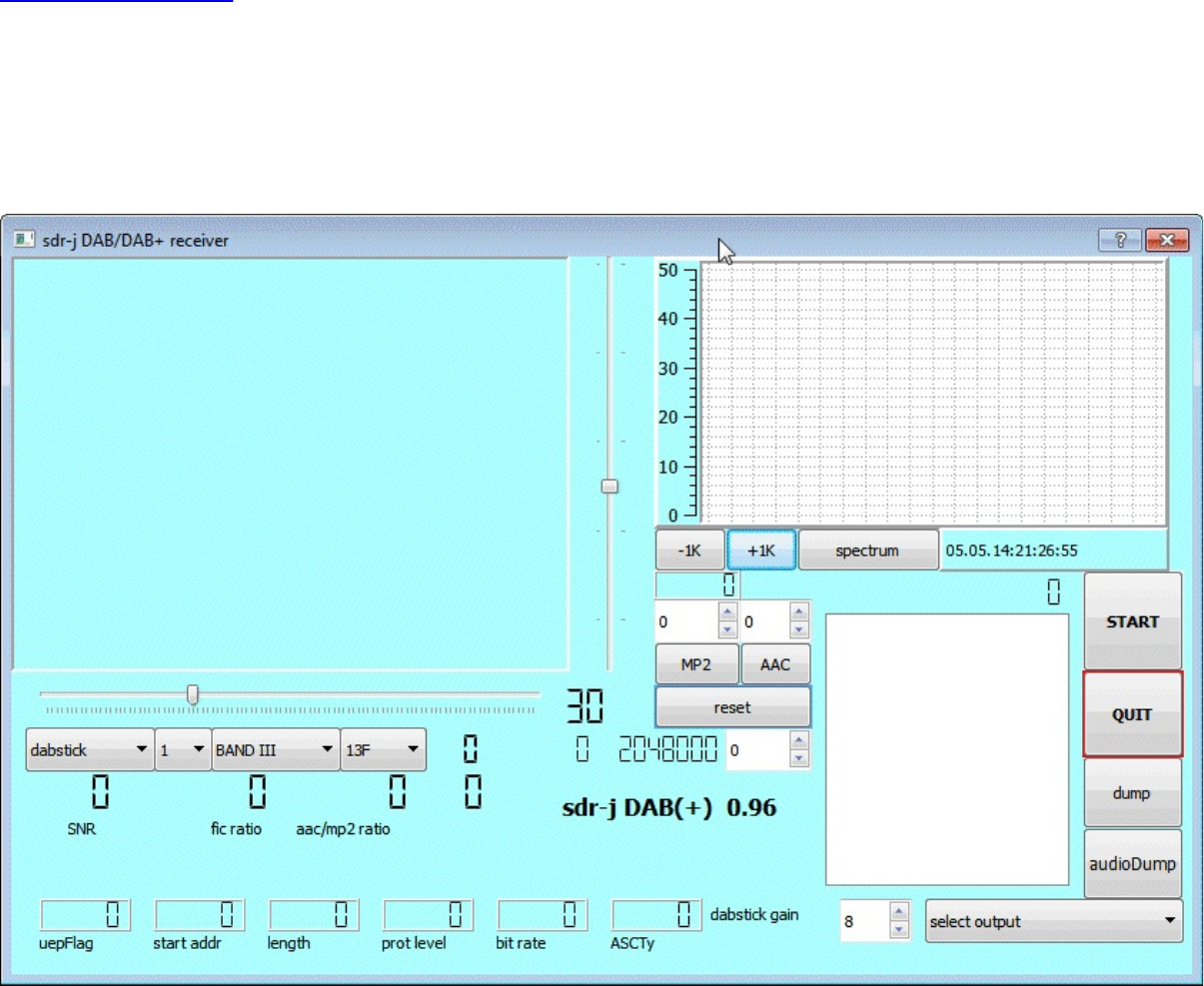This screenshot has height=986, width=1204.
Task: Open the dropdown showing value 1
Action: [x=183, y=750]
